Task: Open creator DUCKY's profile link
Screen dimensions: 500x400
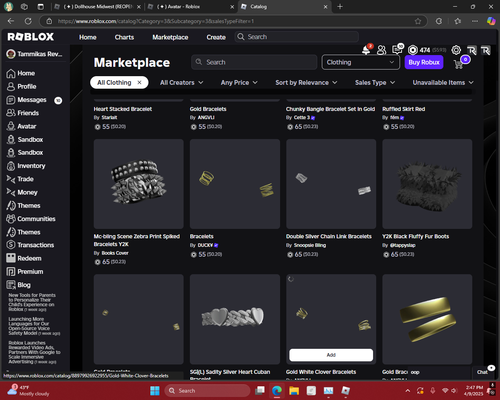Action: (x=205, y=245)
